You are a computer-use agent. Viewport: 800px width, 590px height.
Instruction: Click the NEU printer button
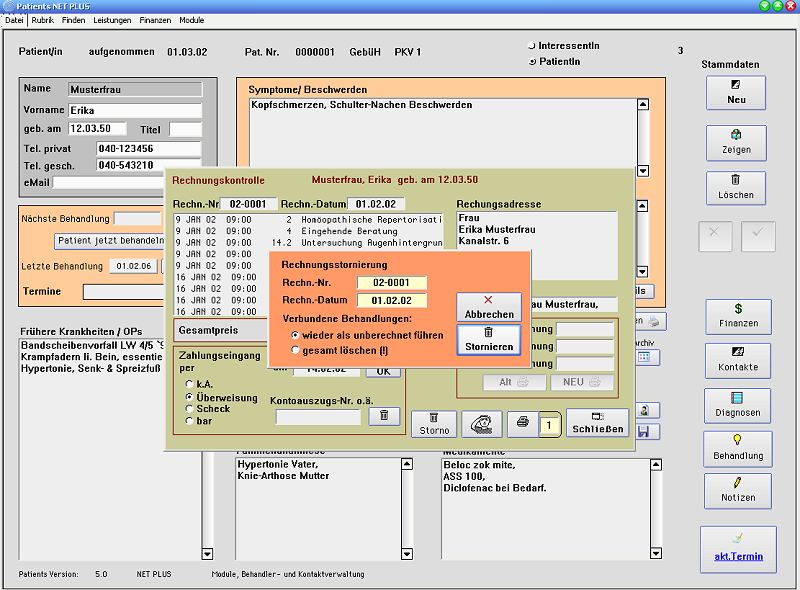pos(582,382)
